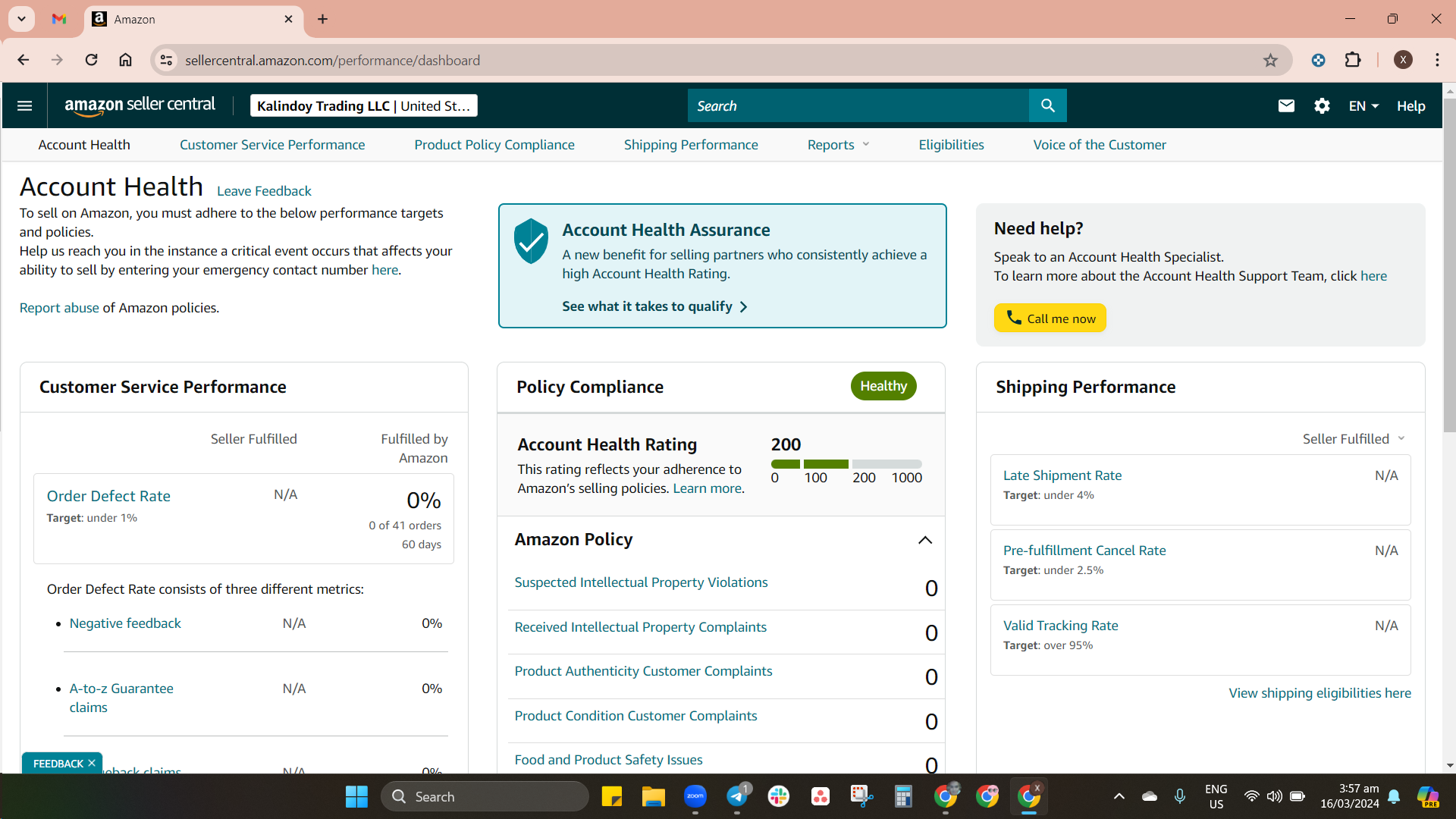Click the Account Health Rating progress bar

846,464
